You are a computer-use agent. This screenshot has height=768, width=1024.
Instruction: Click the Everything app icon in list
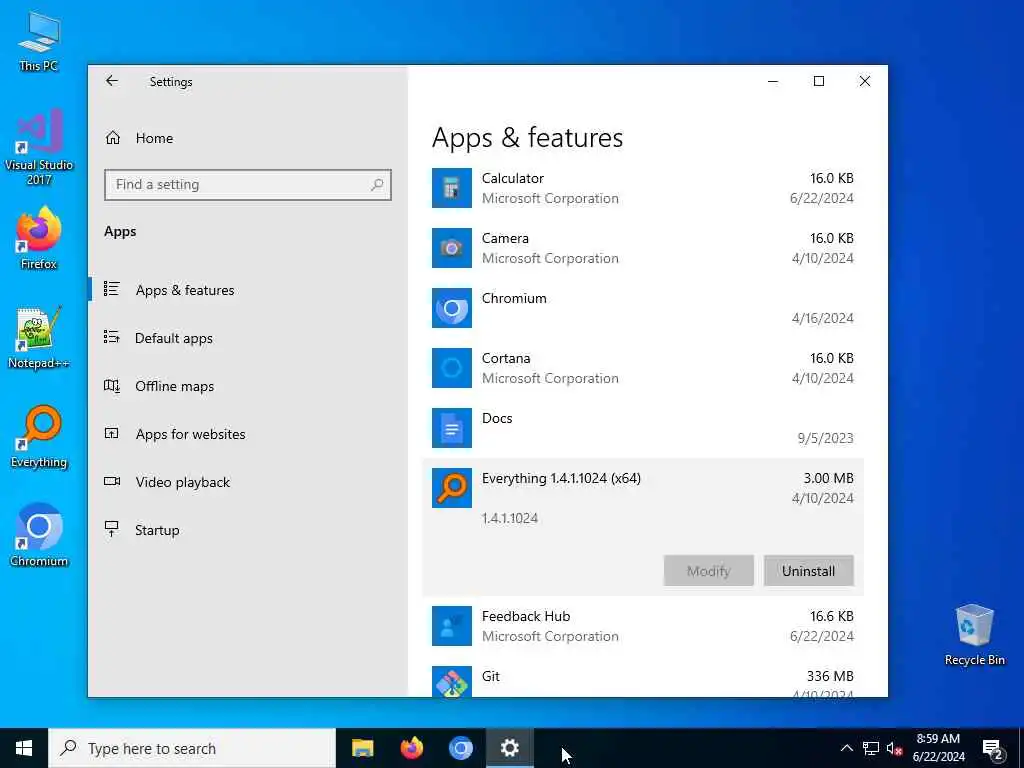point(451,488)
